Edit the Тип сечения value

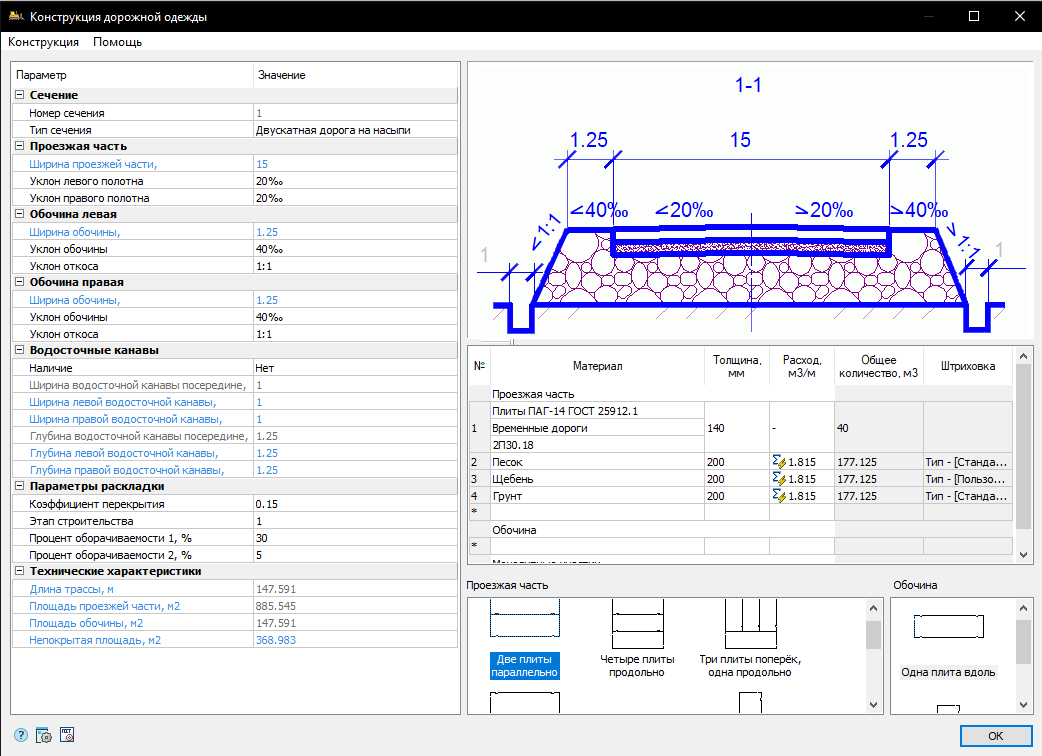tap(356, 130)
